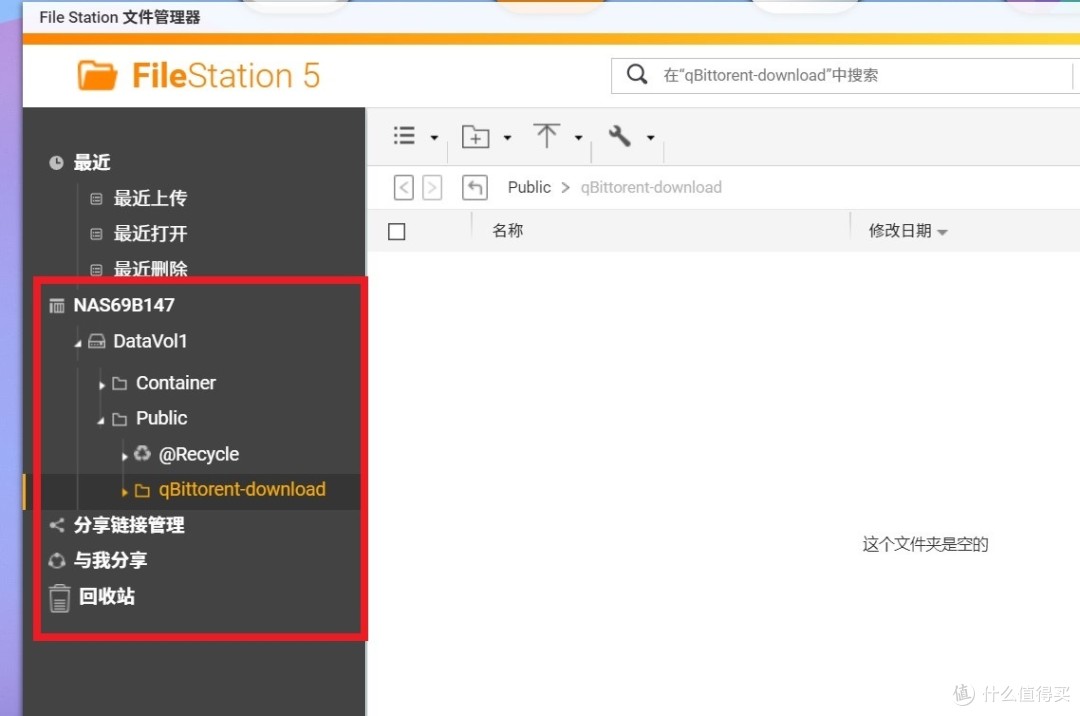Collapse the DataVol1 tree arrow
Viewport: 1080px width, 716px height.
[78, 343]
